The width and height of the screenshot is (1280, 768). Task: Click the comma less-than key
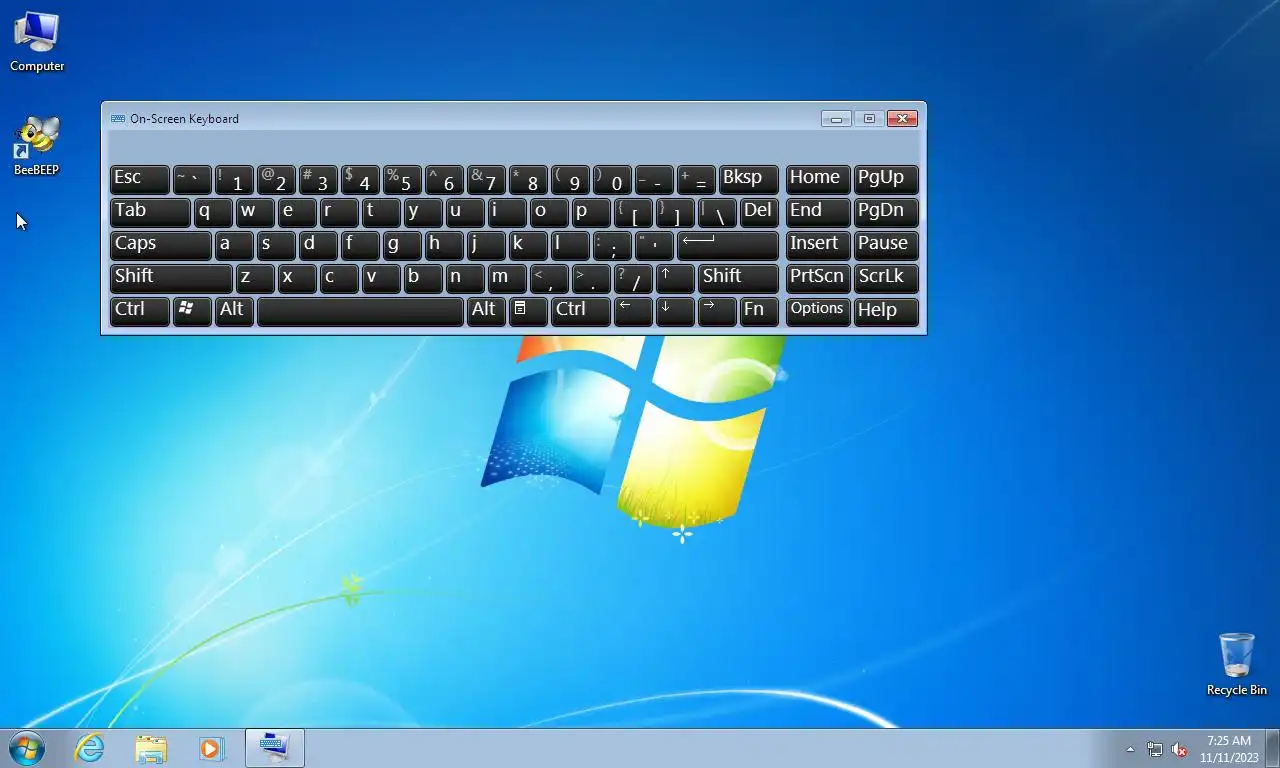(x=549, y=278)
